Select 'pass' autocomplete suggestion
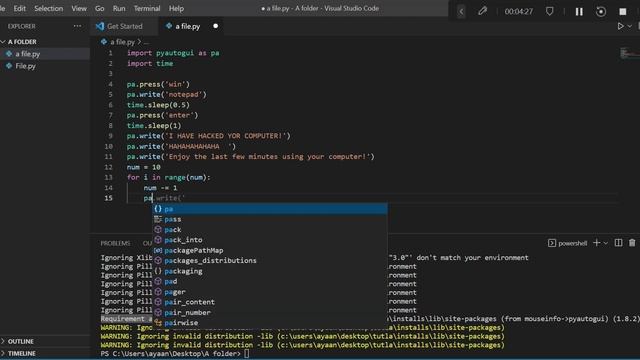This screenshot has width=640, height=360. point(270,219)
